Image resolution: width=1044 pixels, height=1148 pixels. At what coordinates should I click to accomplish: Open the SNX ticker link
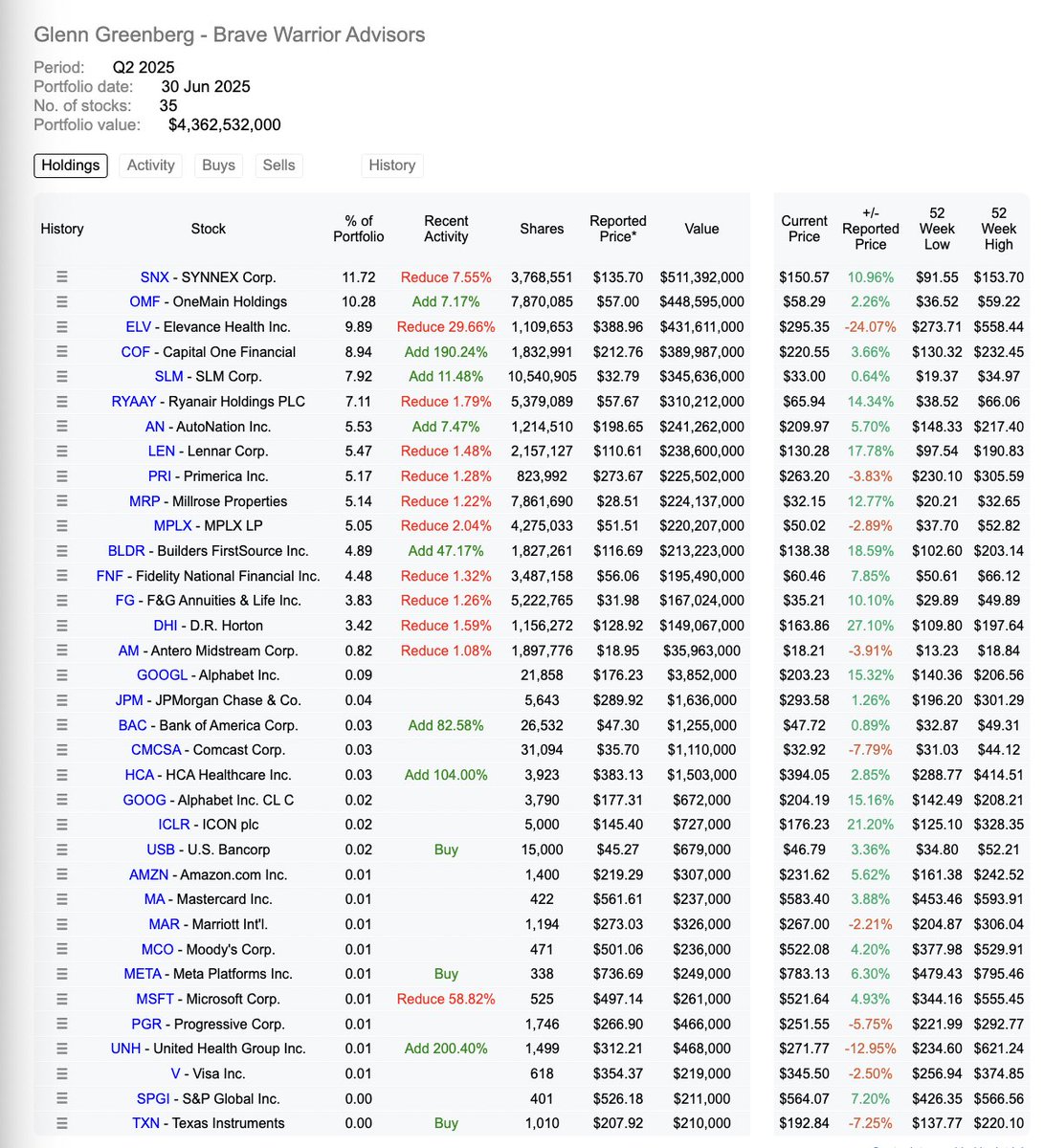154,277
